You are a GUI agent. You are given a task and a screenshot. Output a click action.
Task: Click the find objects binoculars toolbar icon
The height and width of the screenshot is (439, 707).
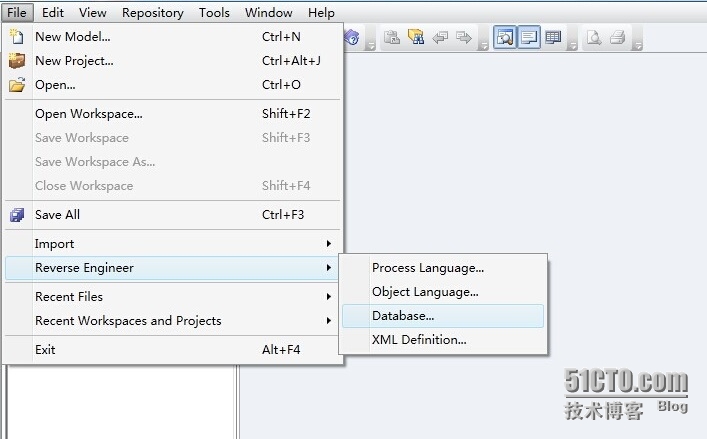(x=416, y=37)
